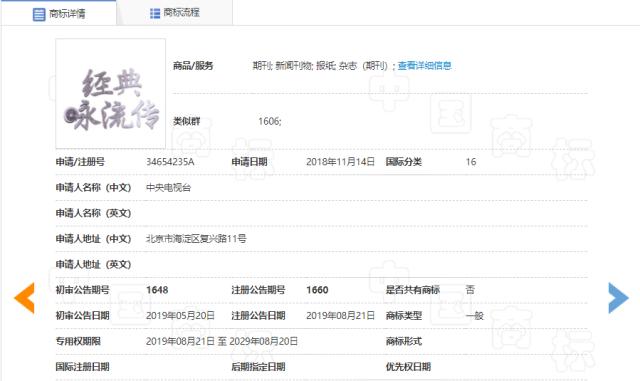The height and width of the screenshot is (381, 640).
Task: Click the 申请/注册号 label
Action: click(x=80, y=162)
